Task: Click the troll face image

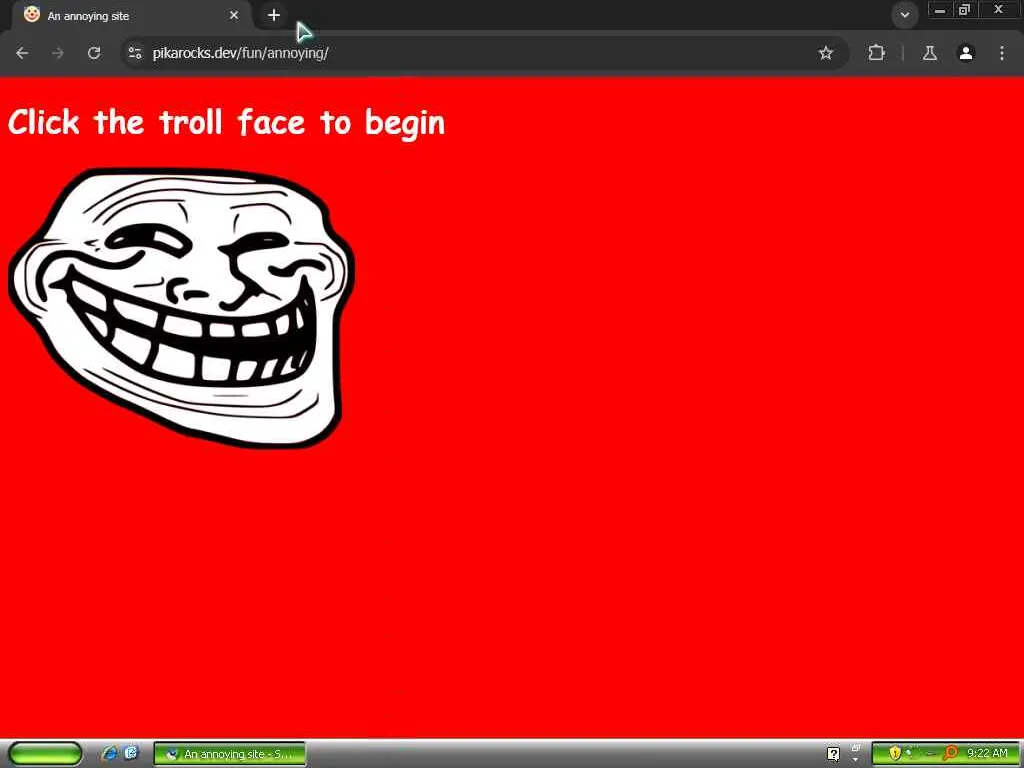Action: [182, 308]
